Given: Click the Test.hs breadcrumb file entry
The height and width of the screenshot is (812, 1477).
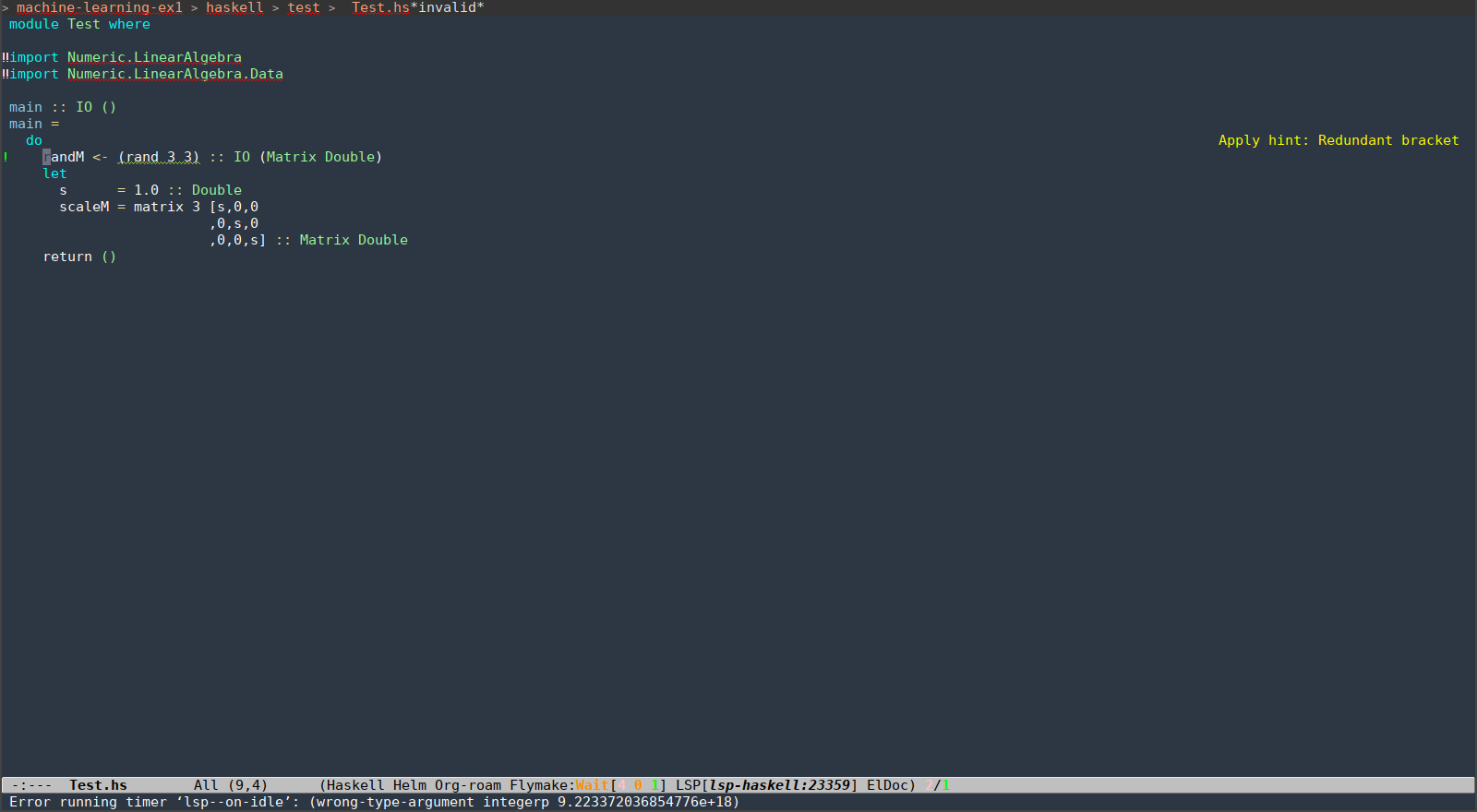Looking at the screenshot, I should [x=380, y=7].
